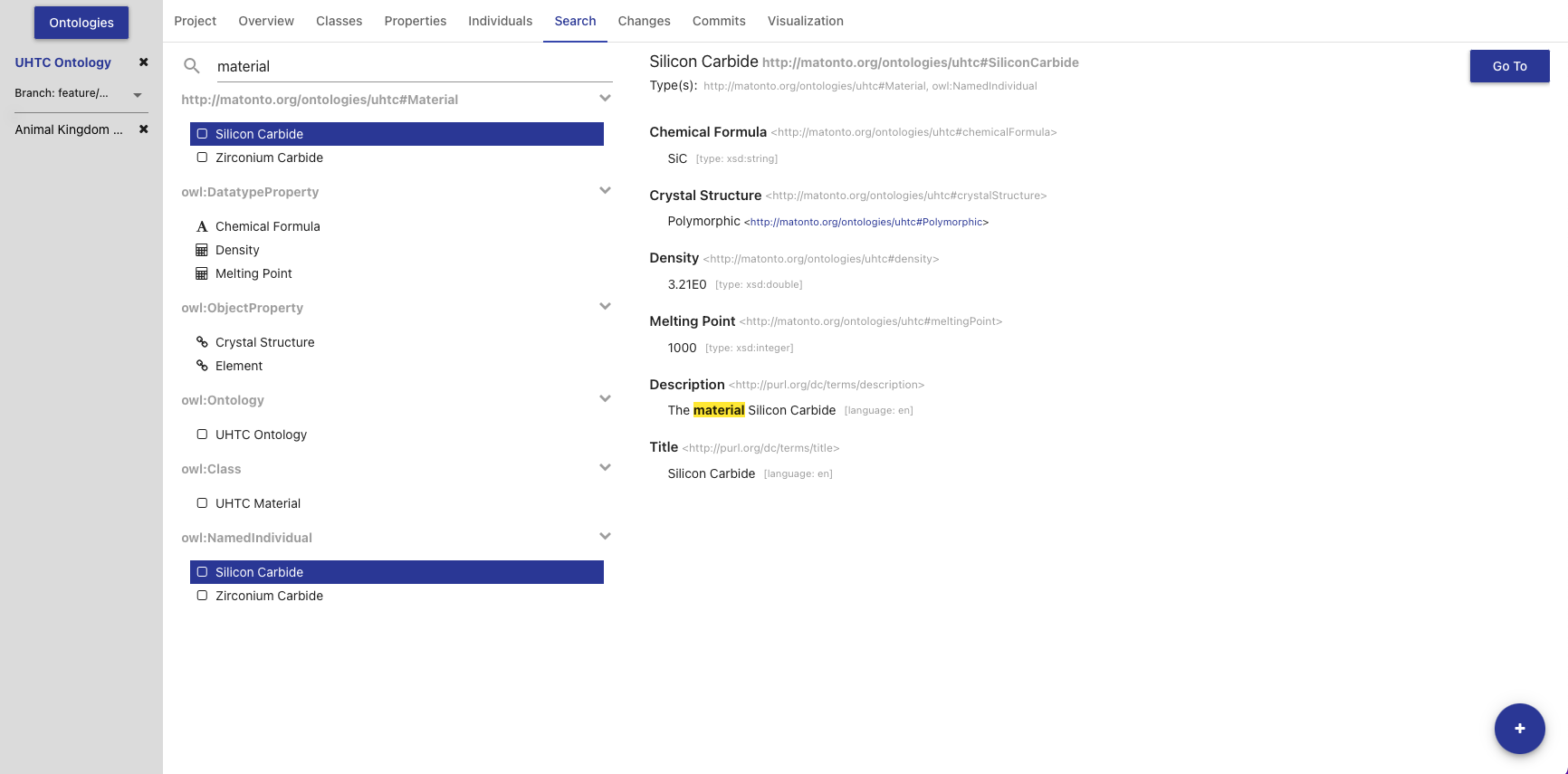Click the Go To button
The image size is (1568, 774).
click(x=1509, y=66)
